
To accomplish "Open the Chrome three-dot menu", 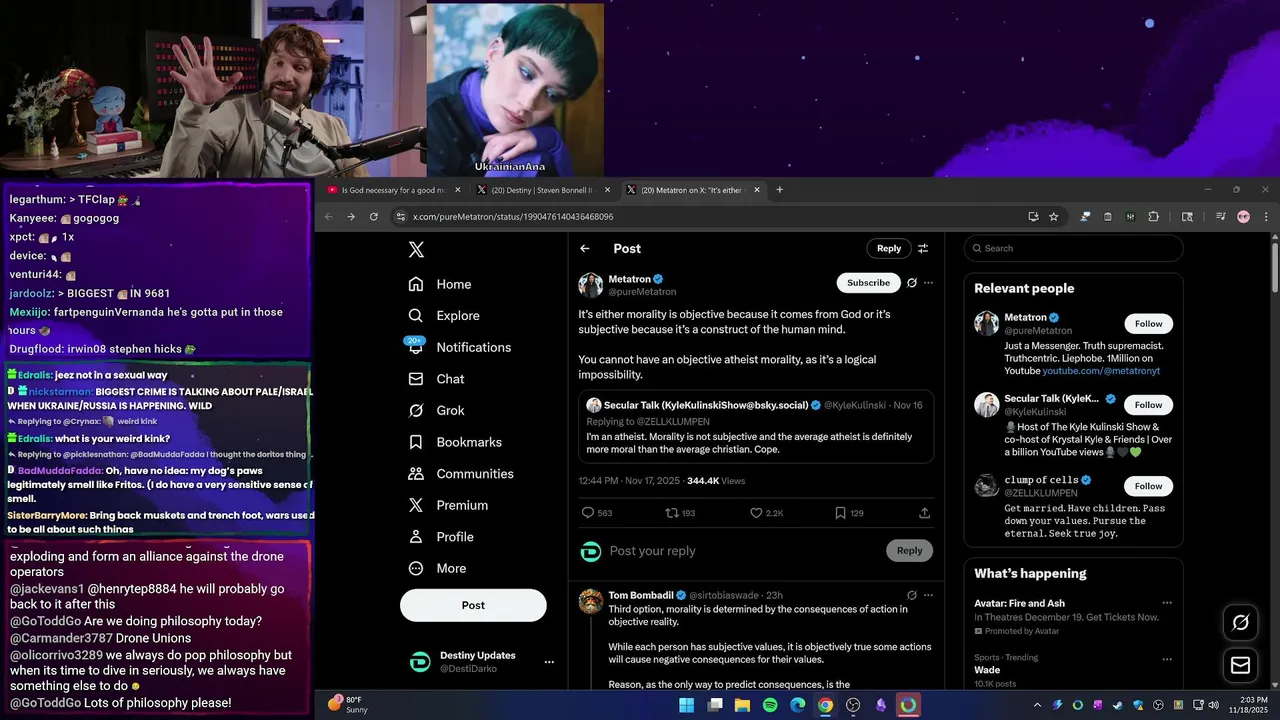I will [x=1266, y=216].
